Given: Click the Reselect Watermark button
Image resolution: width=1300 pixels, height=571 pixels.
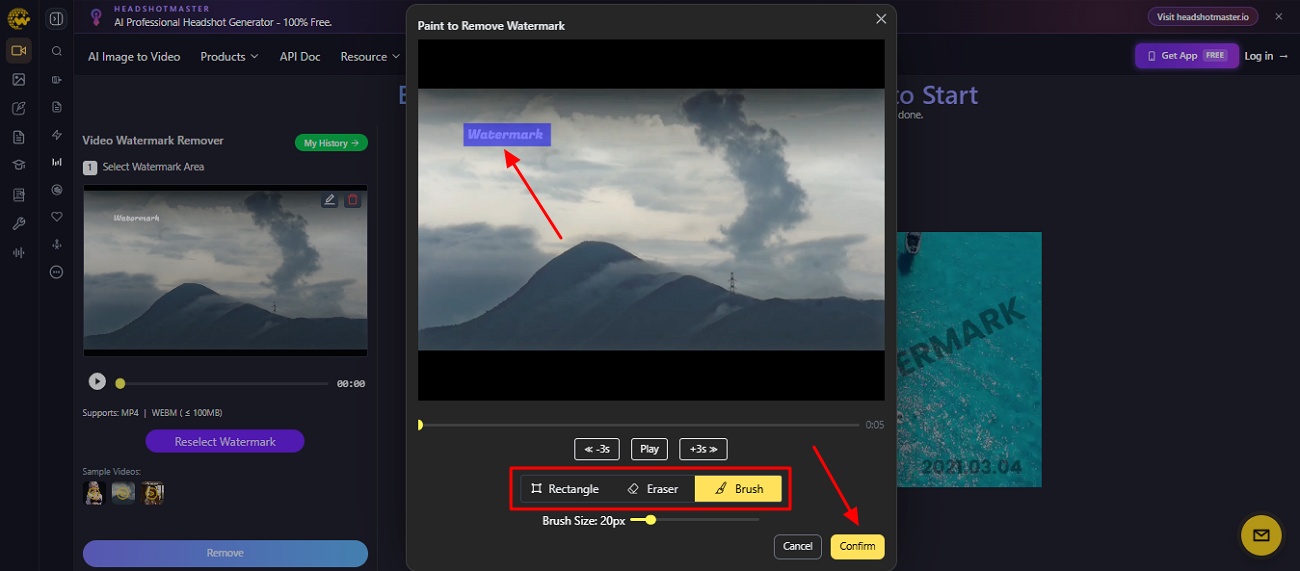Looking at the screenshot, I should (225, 441).
